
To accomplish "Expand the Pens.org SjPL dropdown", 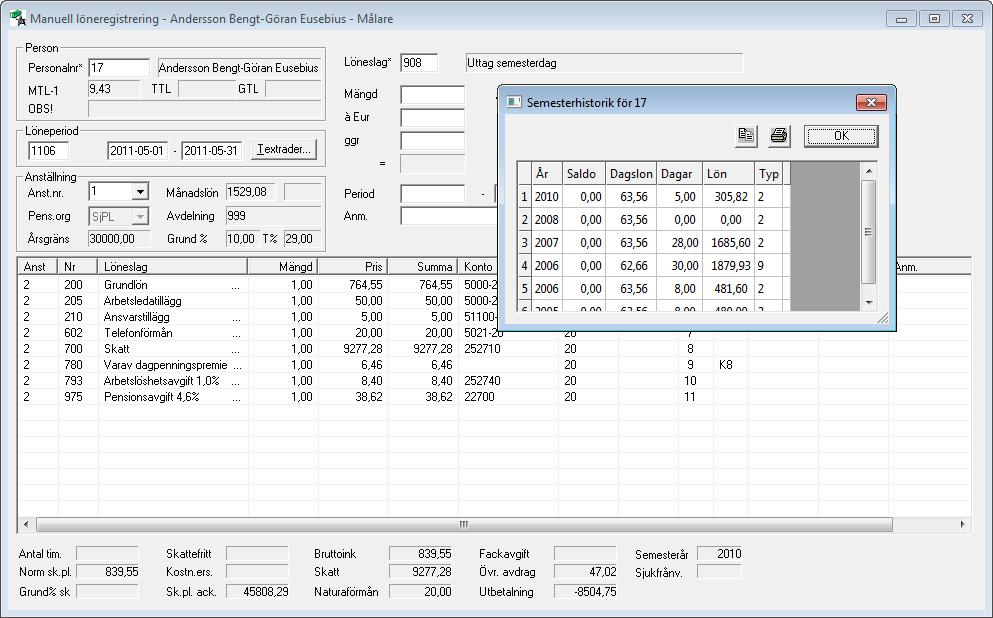I will (x=141, y=217).
